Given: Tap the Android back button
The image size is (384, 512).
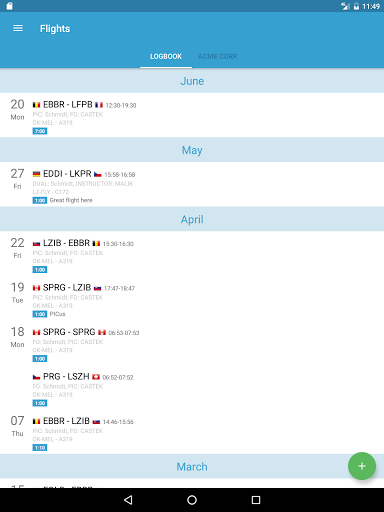Looking at the screenshot, I should (x=128, y=500).
